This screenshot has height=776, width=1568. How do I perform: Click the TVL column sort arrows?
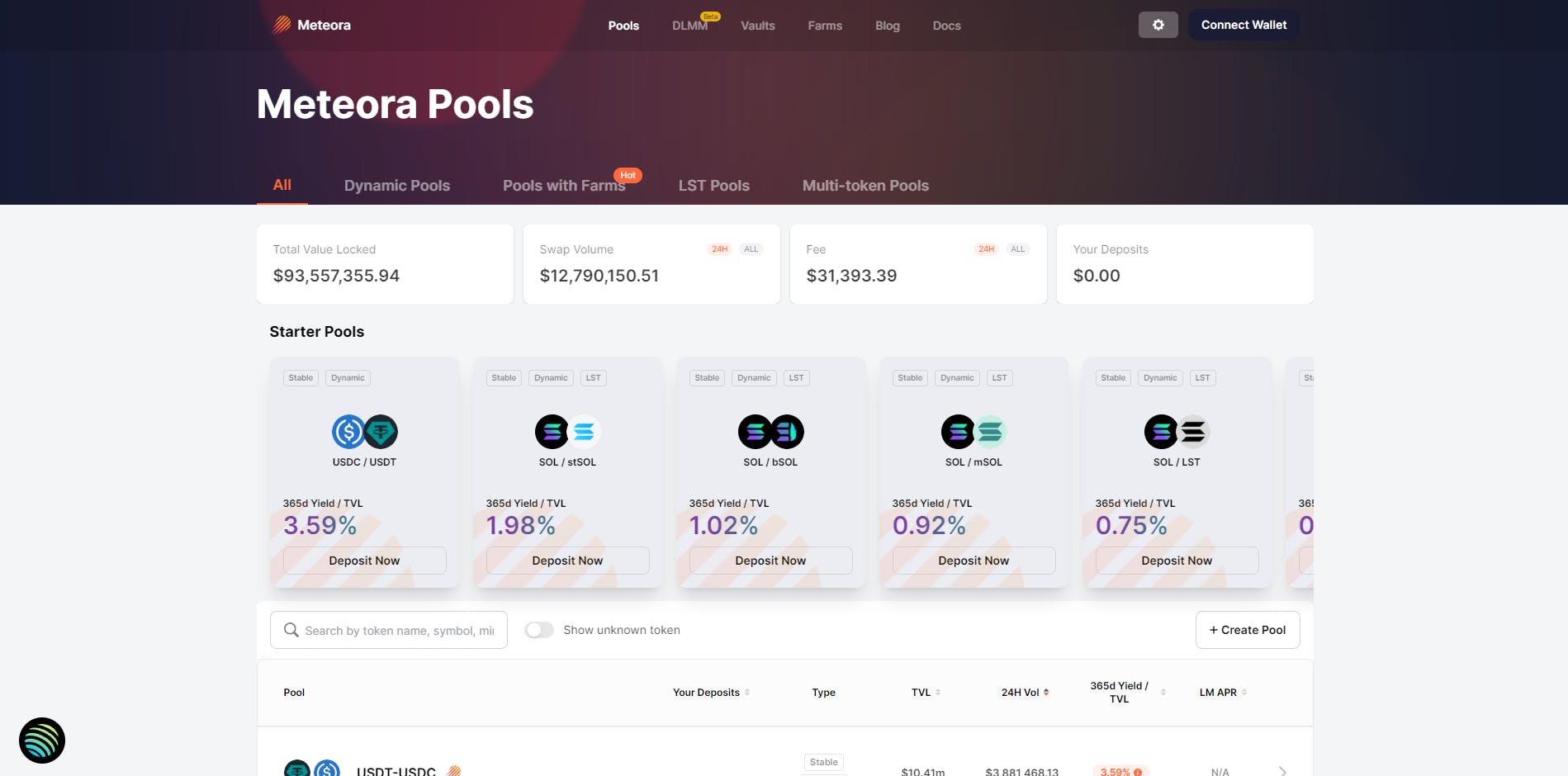(x=937, y=693)
